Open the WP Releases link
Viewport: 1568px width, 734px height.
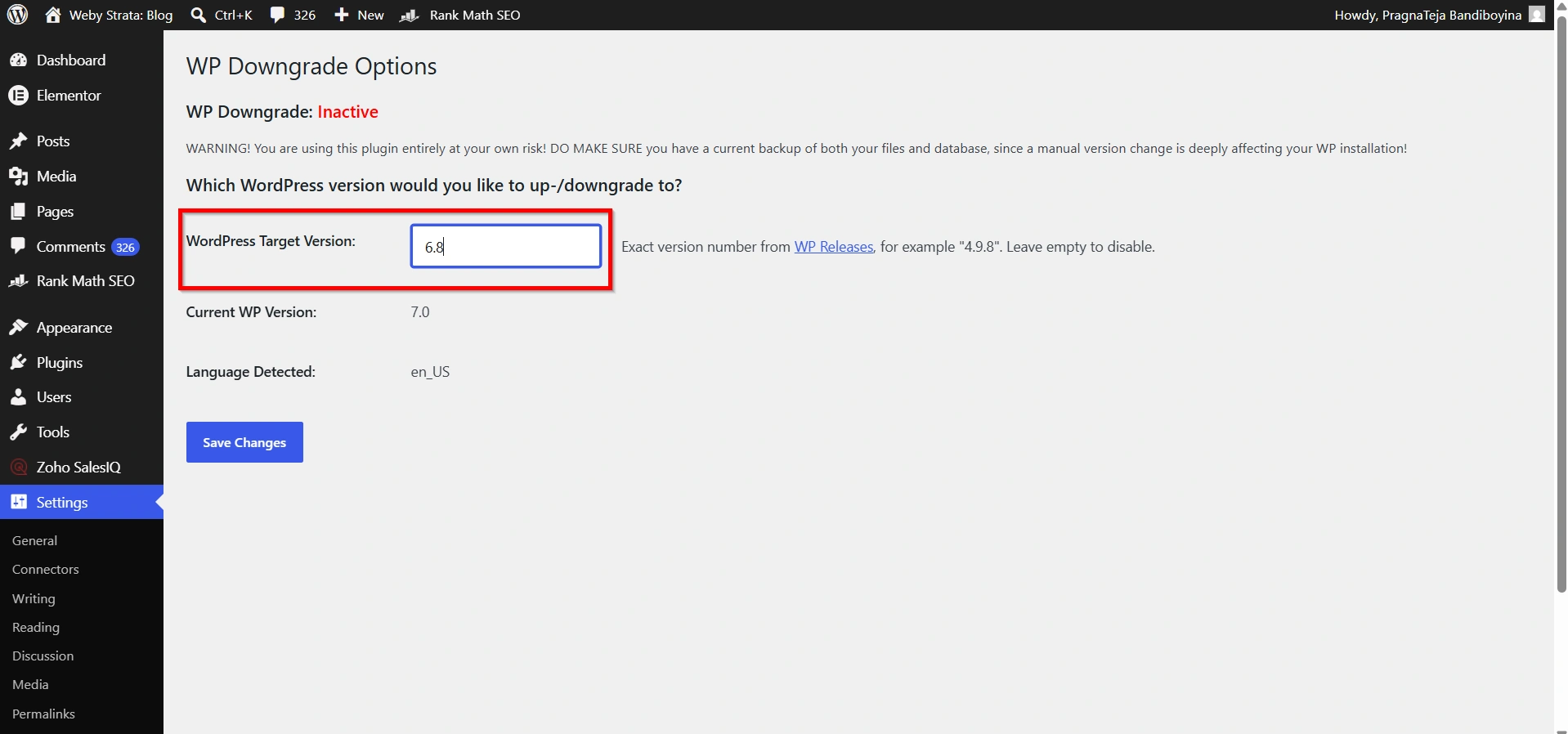coord(834,247)
